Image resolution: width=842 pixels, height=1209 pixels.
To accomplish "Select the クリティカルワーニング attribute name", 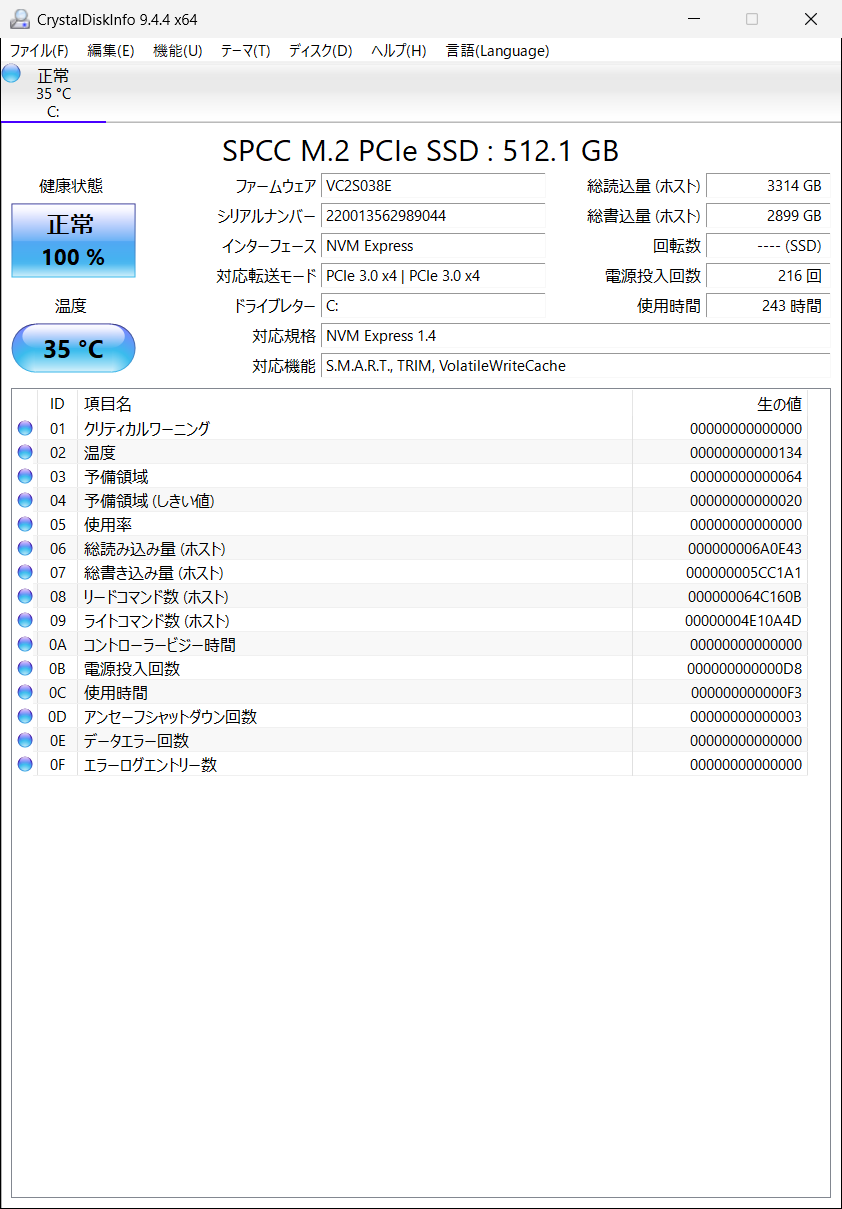I will pos(147,429).
